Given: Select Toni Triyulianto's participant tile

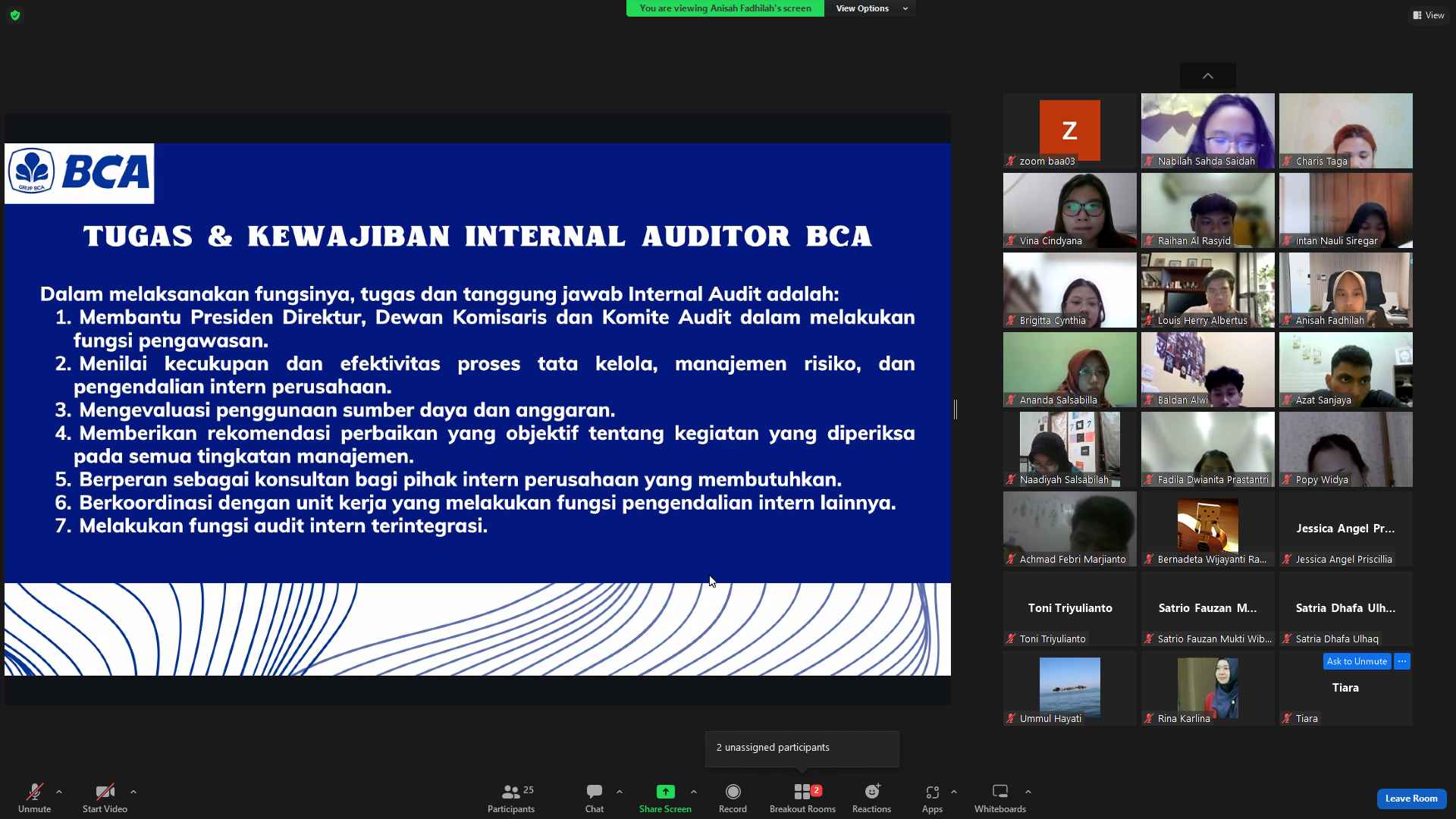Looking at the screenshot, I should click(x=1070, y=608).
